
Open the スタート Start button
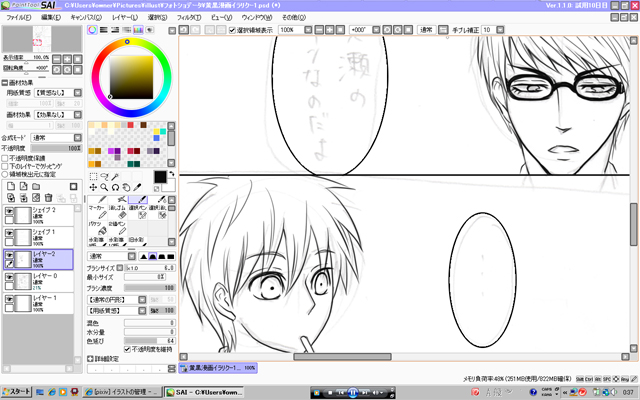point(16,392)
